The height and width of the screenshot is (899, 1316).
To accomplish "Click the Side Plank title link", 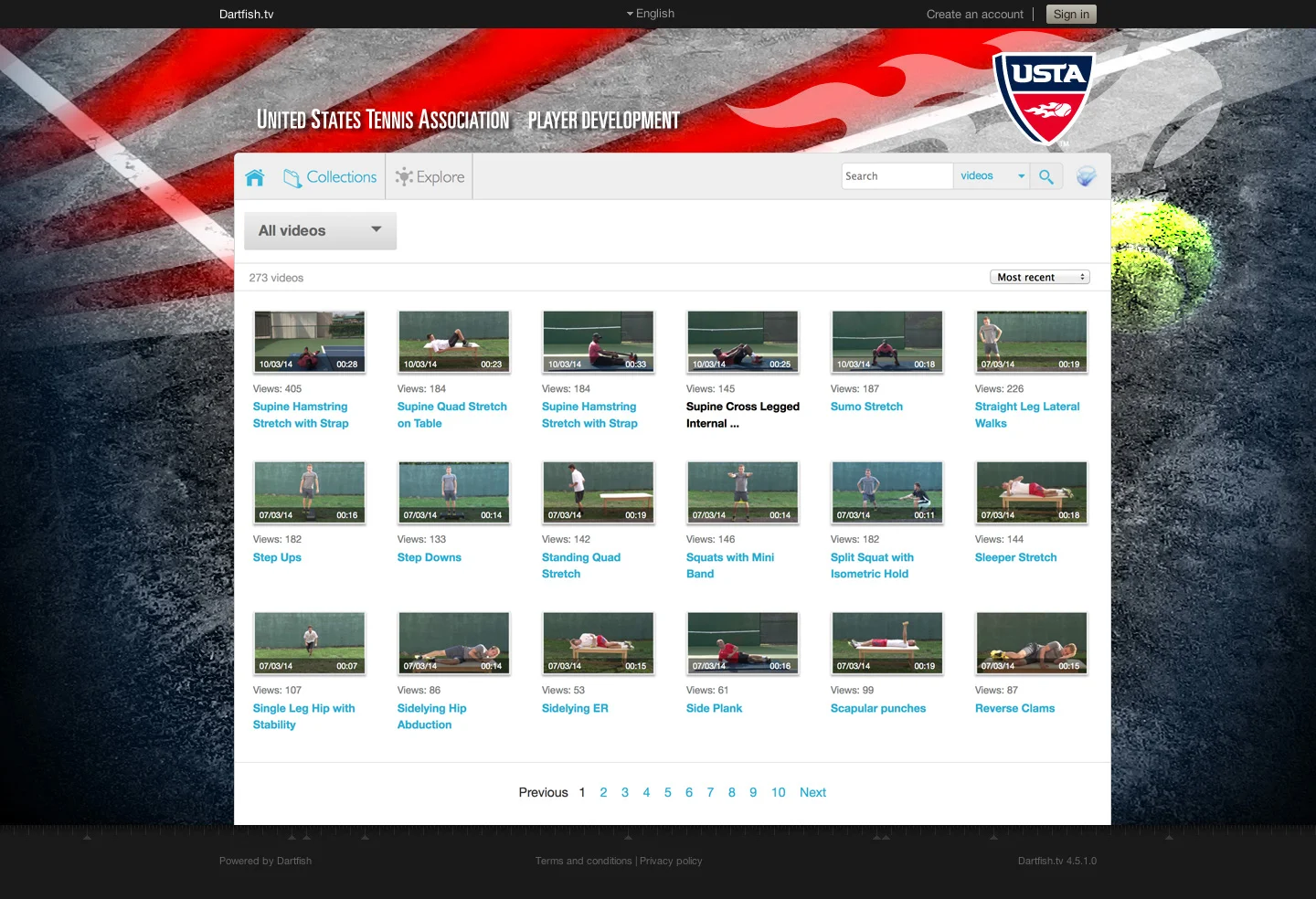I will click(714, 708).
